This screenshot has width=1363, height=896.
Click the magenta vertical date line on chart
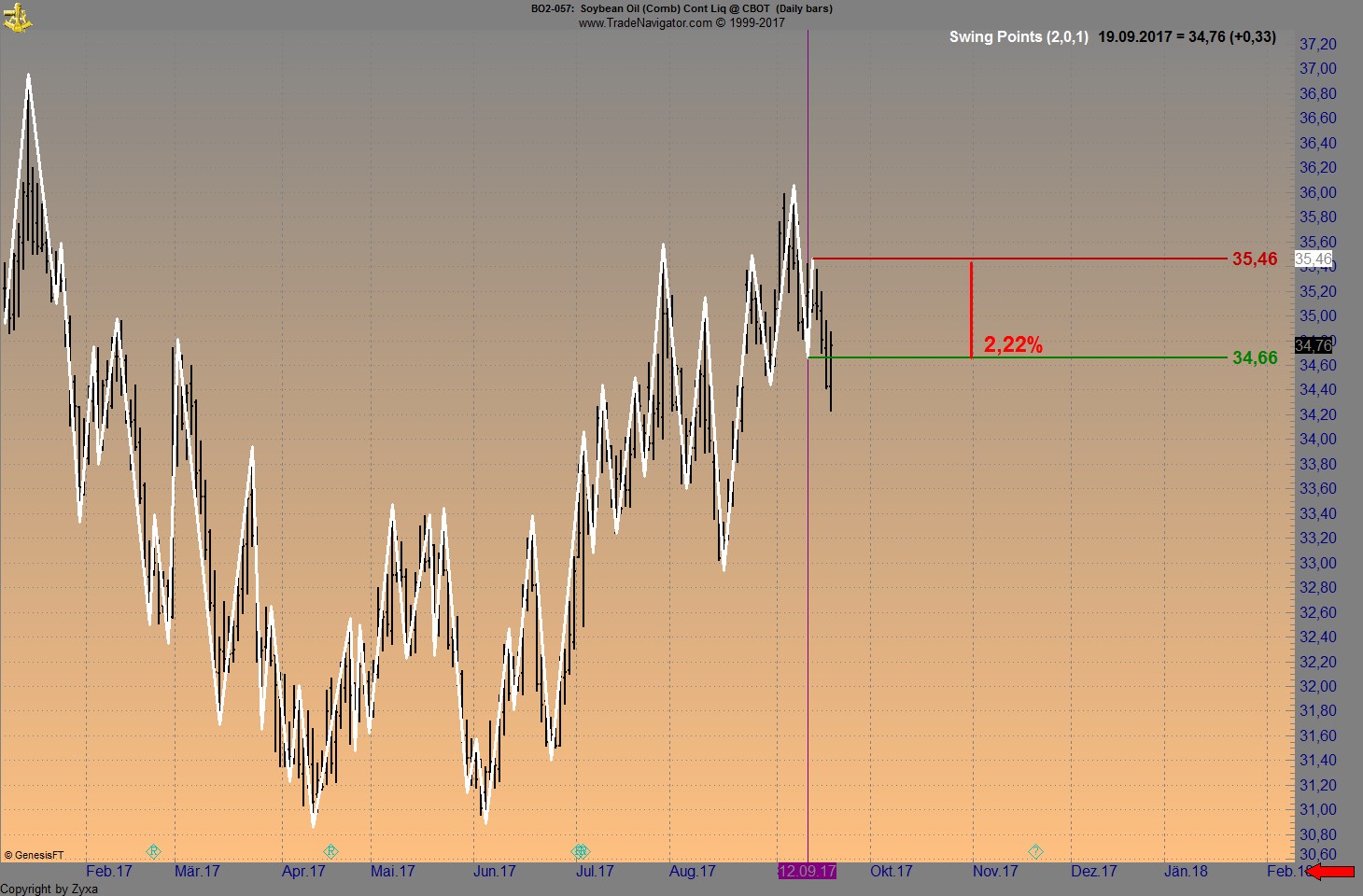[x=808, y=467]
